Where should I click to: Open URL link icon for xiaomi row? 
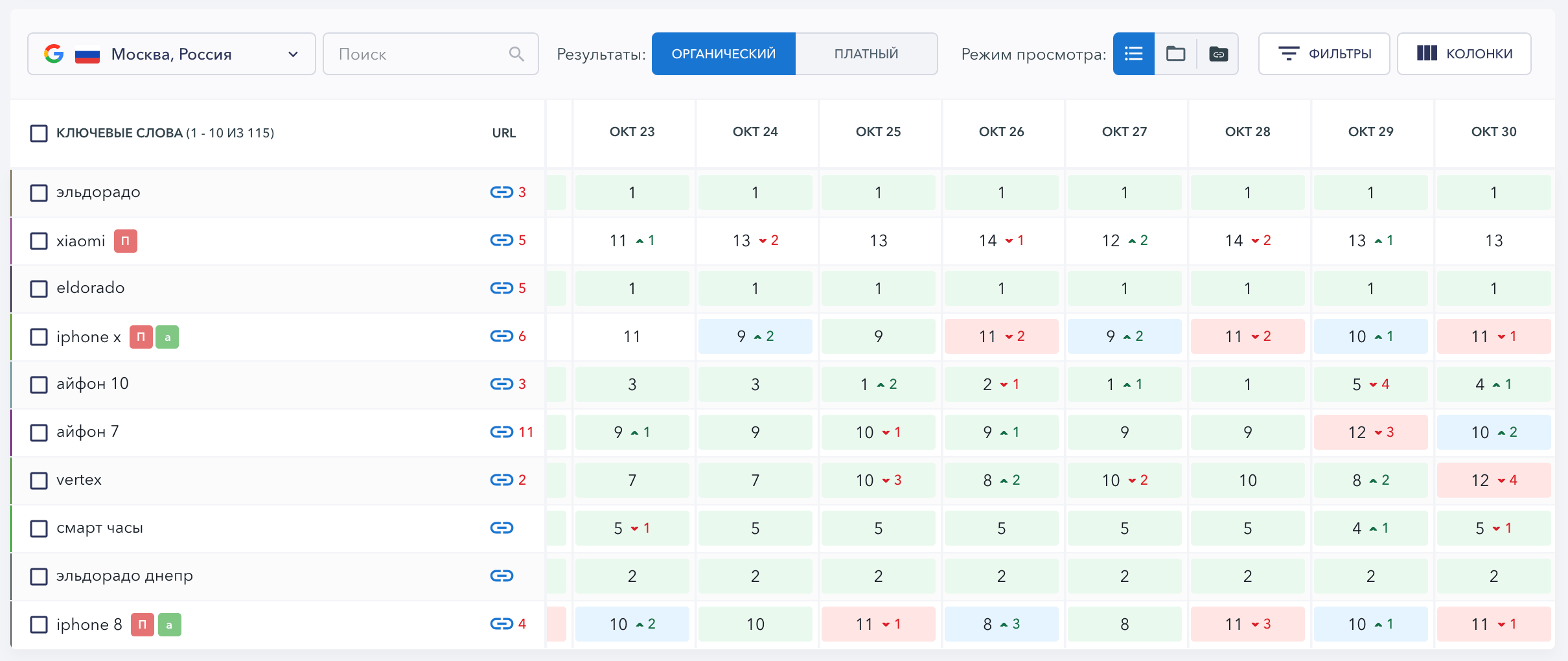502,240
